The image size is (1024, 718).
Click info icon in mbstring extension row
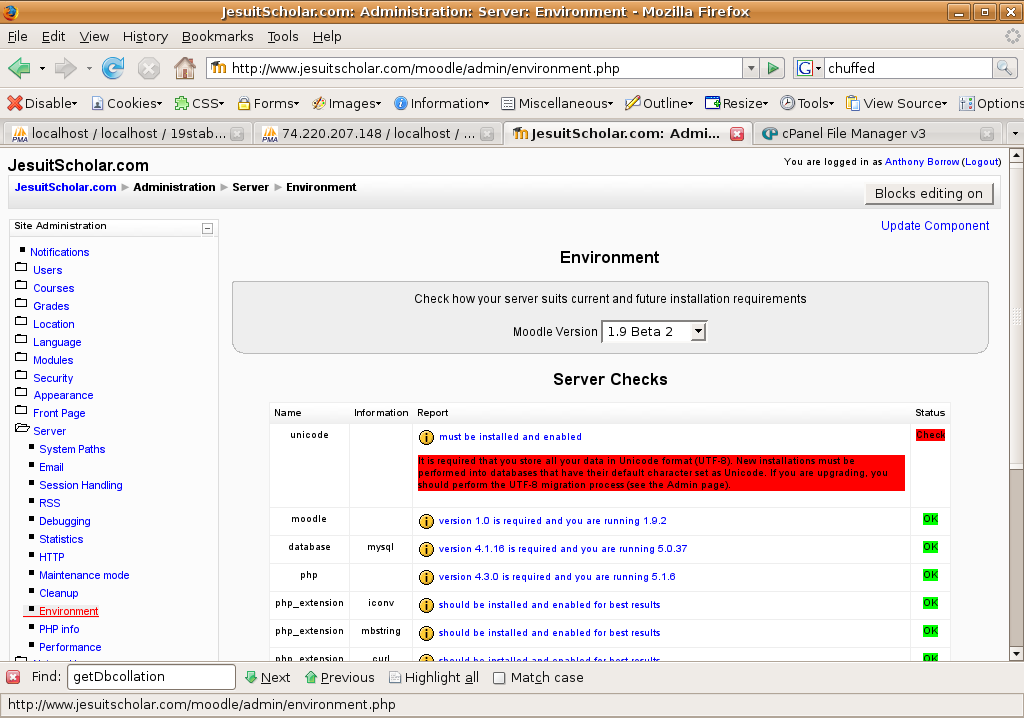point(426,634)
